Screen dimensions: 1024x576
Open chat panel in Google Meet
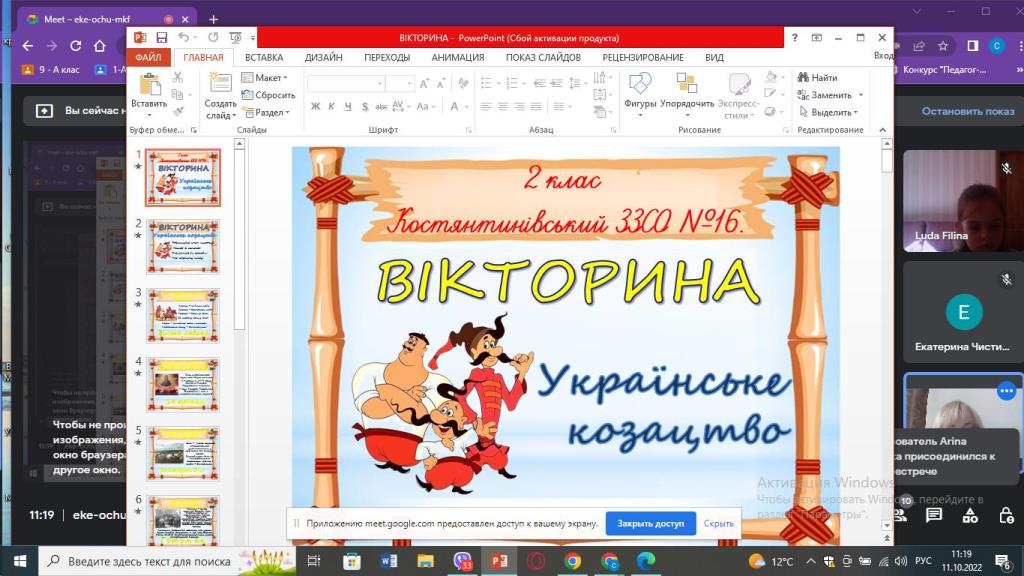934,515
